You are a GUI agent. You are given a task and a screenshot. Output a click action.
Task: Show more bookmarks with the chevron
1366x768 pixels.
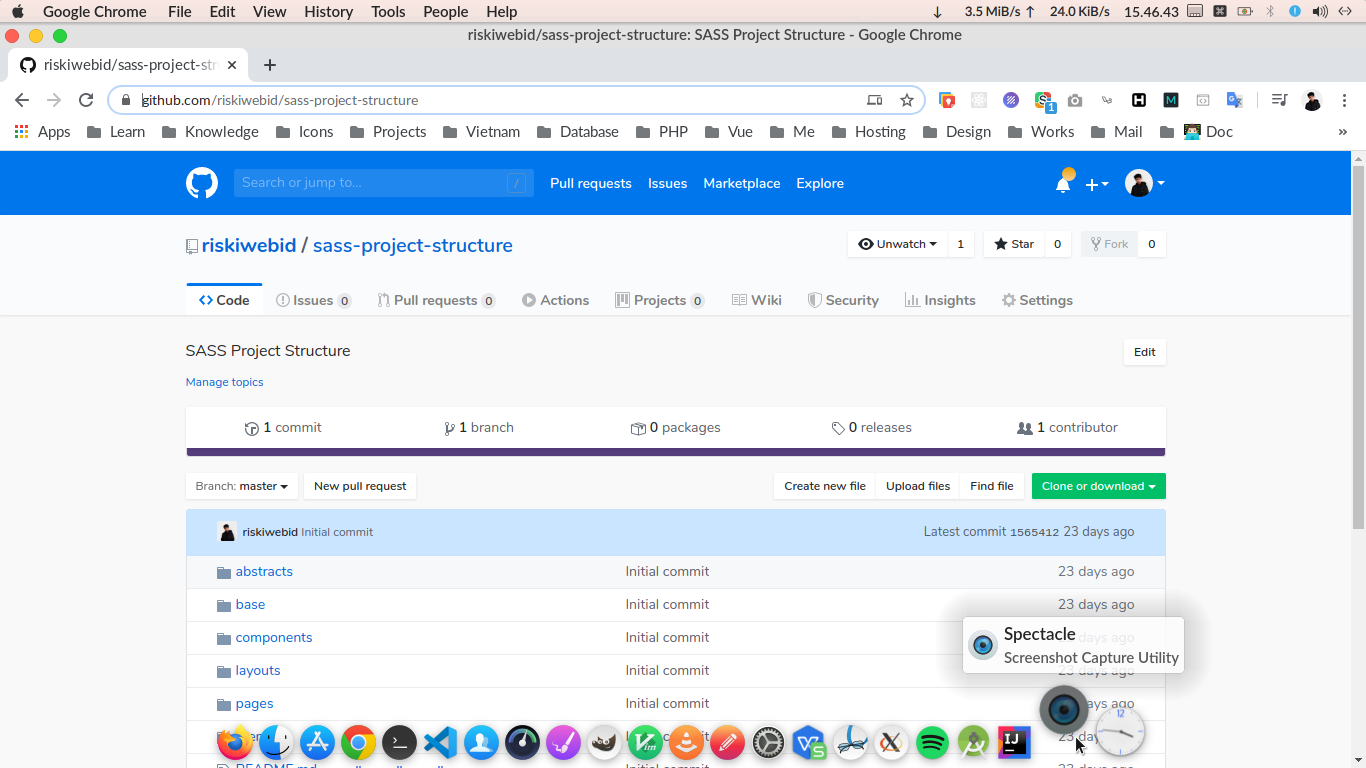point(1342,132)
